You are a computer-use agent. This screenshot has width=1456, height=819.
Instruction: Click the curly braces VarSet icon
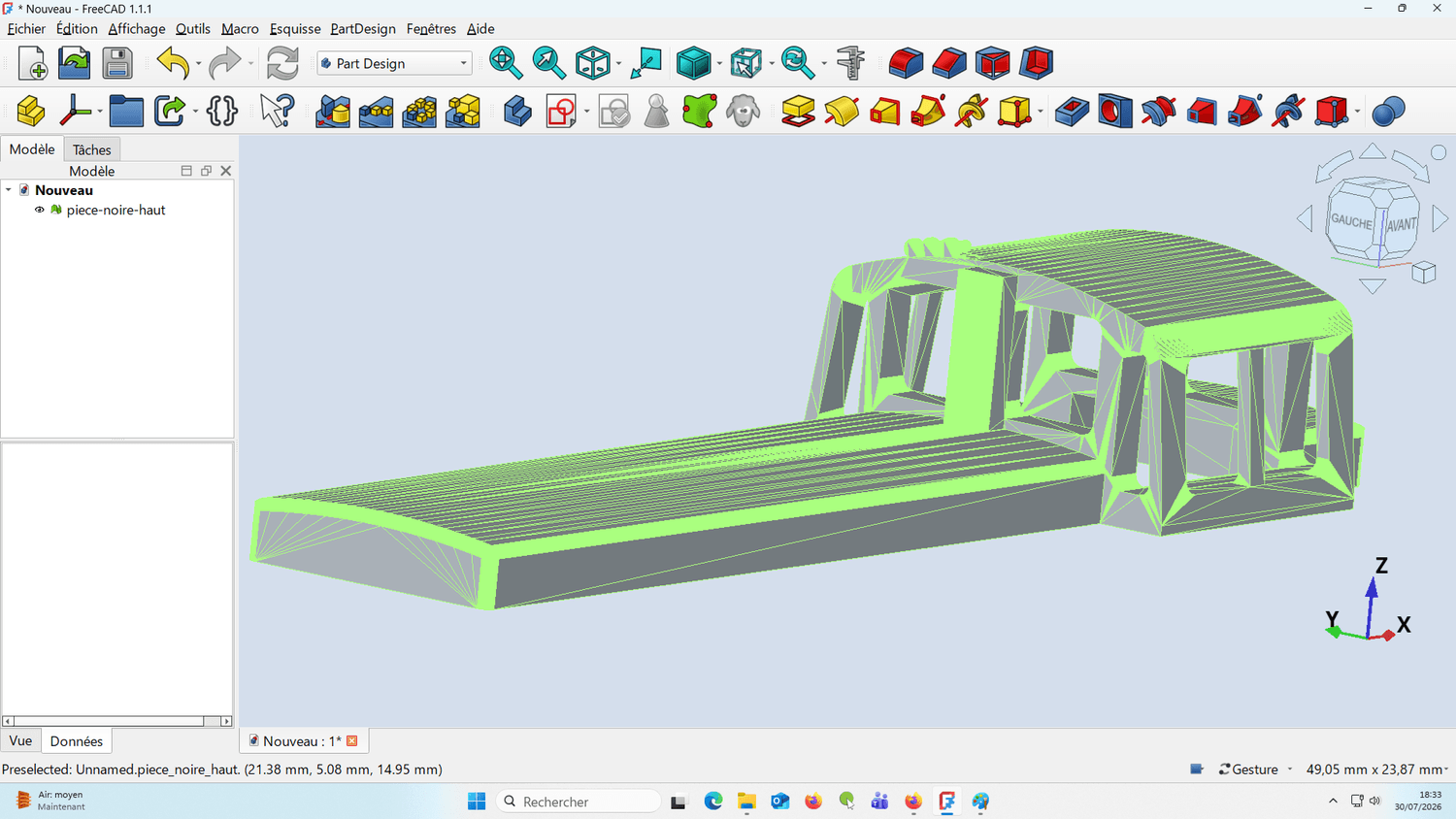point(222,112)
